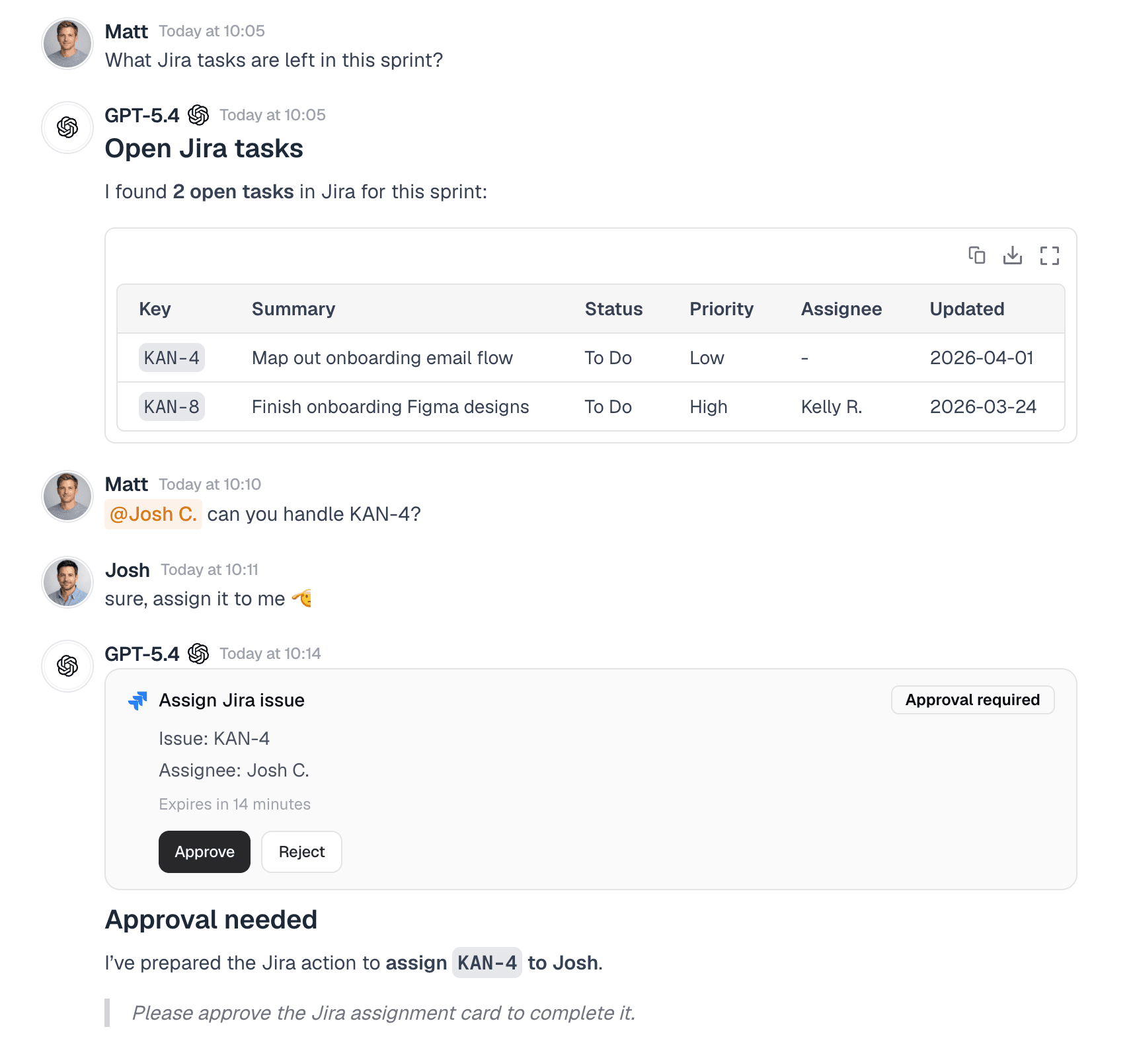Click the Approval required badge
The height and width of the screenshot is (1064, 1133).
(x=972, y=700)
